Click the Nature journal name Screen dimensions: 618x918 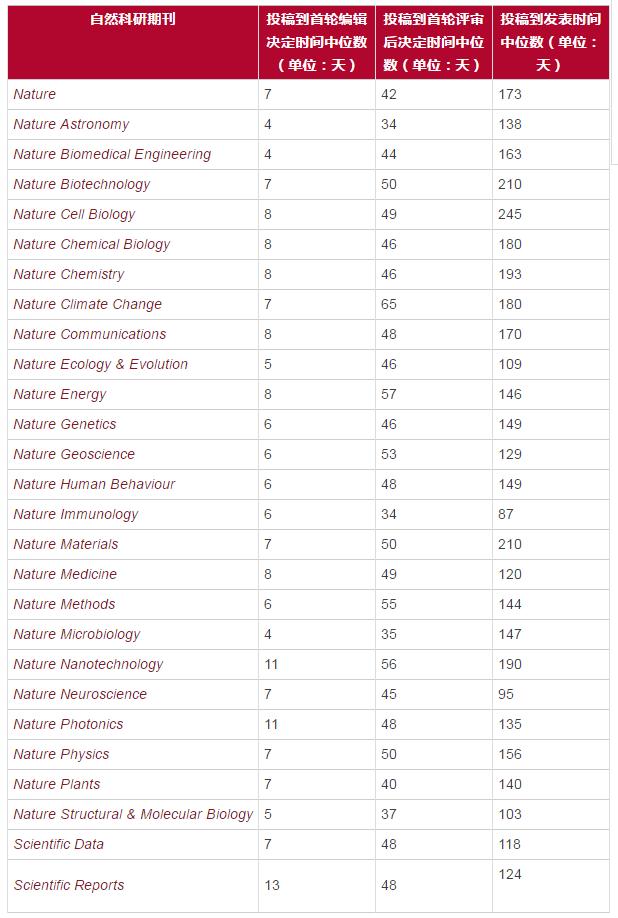(x=35, y=94)
